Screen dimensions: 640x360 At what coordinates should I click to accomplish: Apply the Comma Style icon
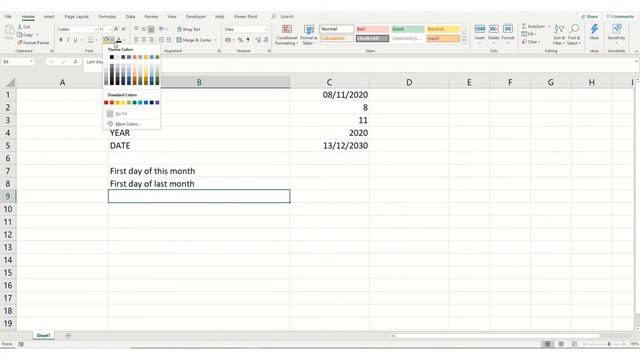tap(248, 40)
